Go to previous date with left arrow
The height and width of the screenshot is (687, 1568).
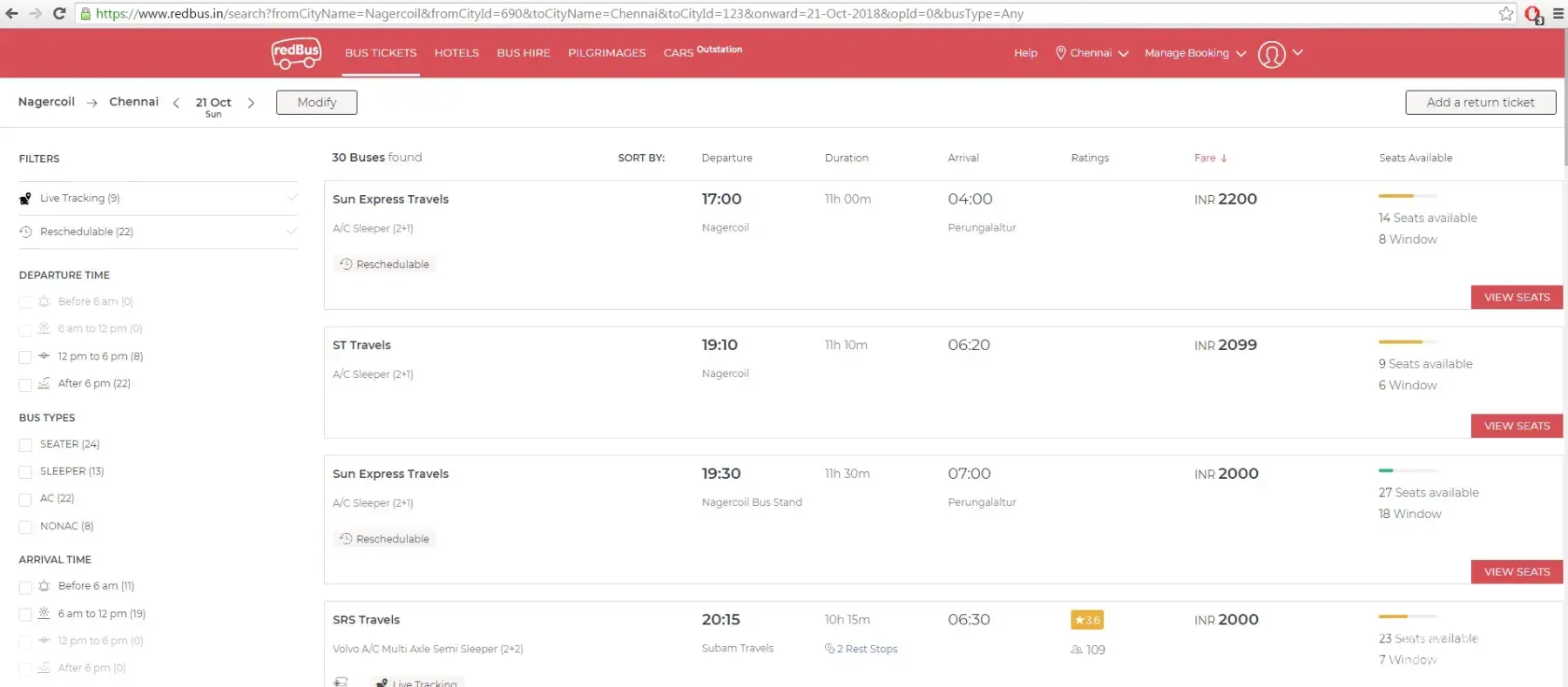176,103
